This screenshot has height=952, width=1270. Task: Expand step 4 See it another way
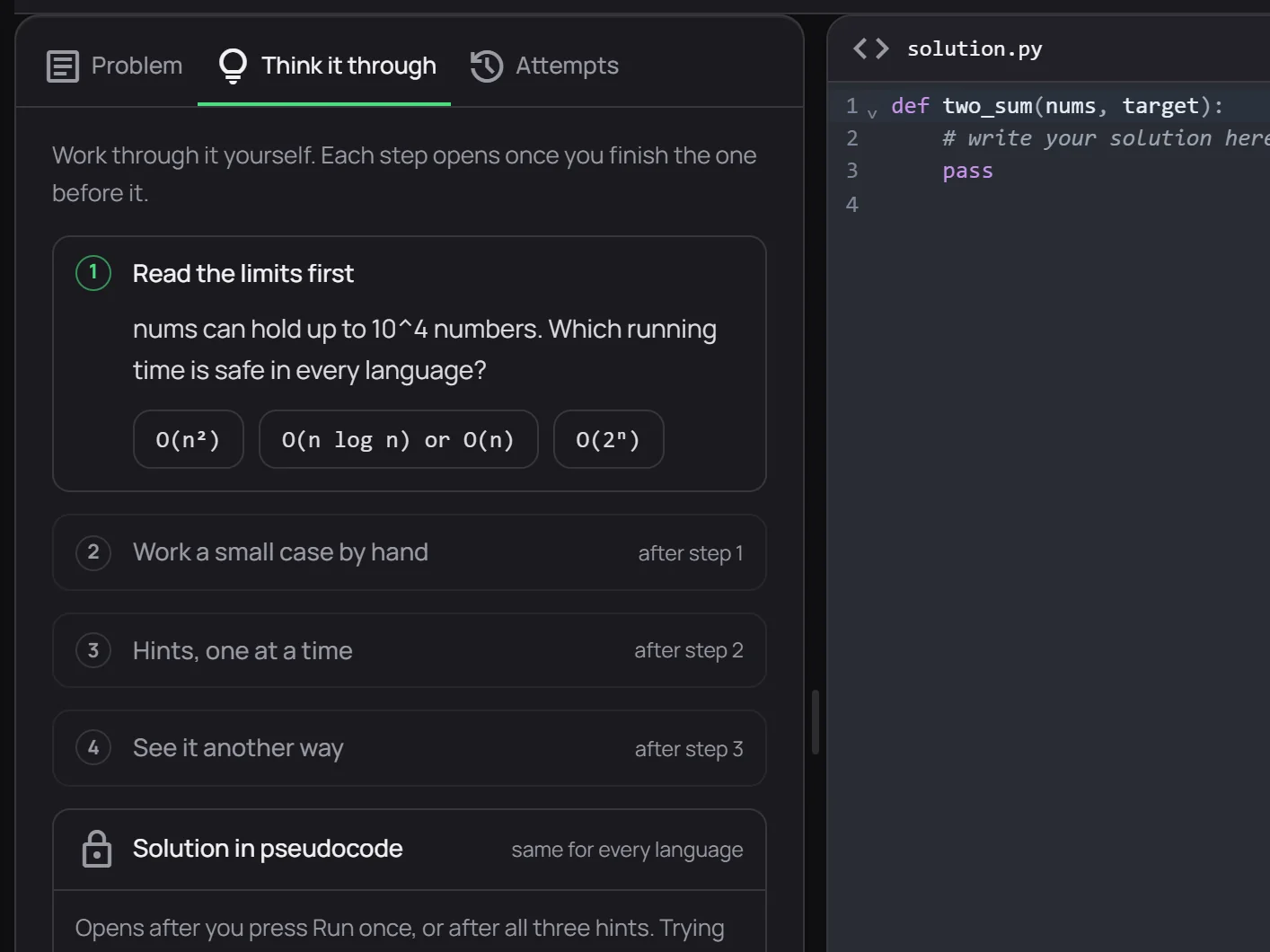tap(410, 748)
